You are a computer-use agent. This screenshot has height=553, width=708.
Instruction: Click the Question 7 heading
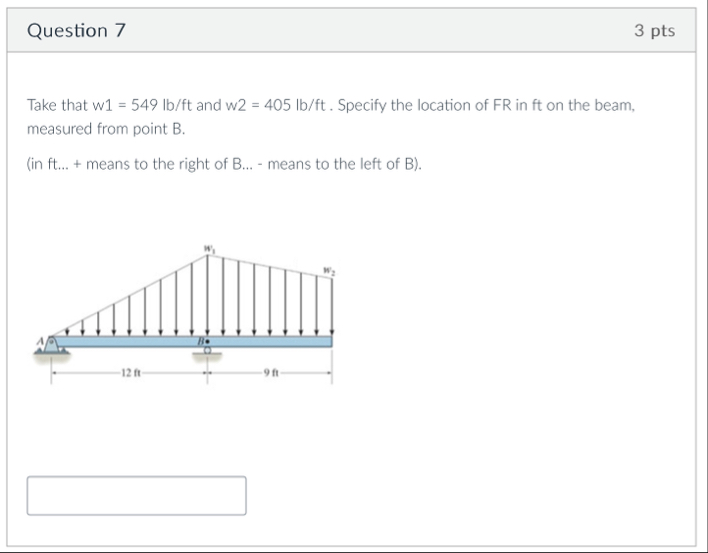(x=76, y=30)
